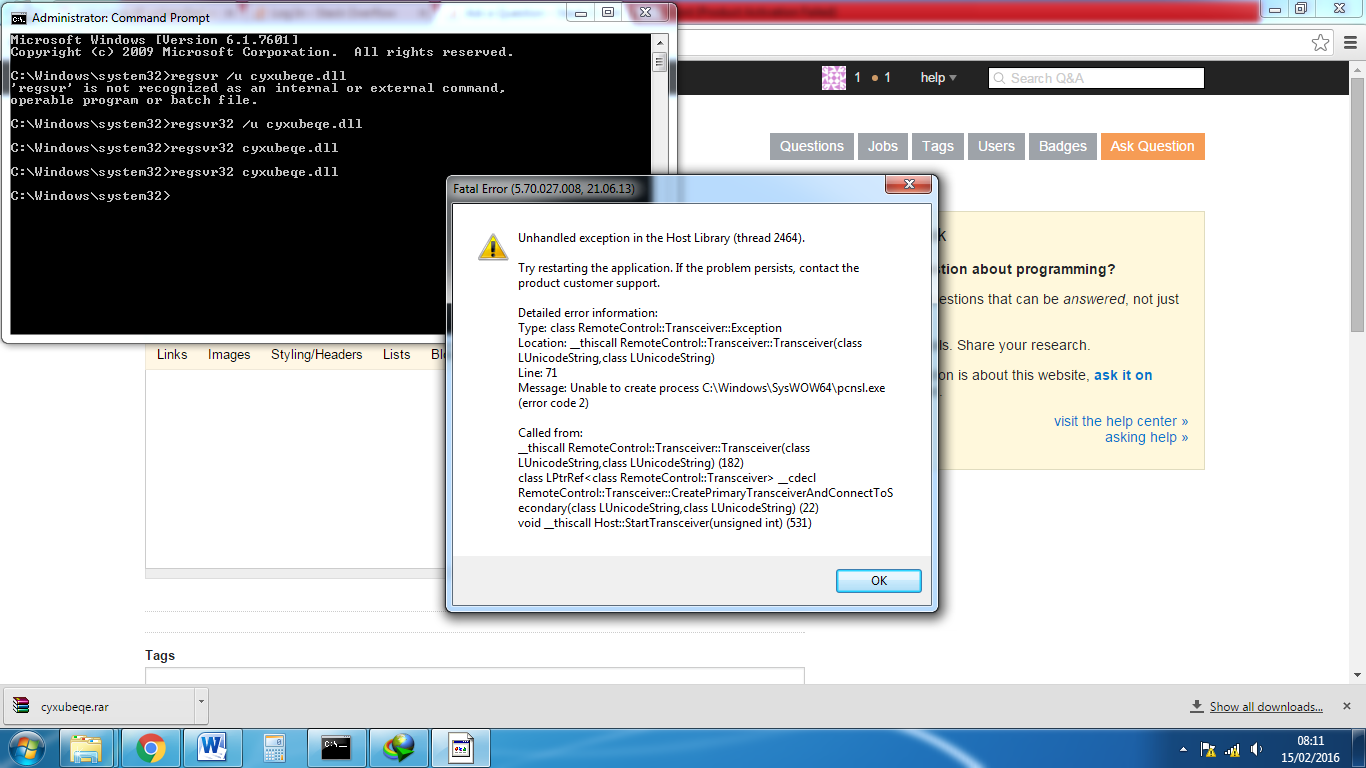
Task: Click the Chrome icon in the taskbar
Action: point(151,748)
